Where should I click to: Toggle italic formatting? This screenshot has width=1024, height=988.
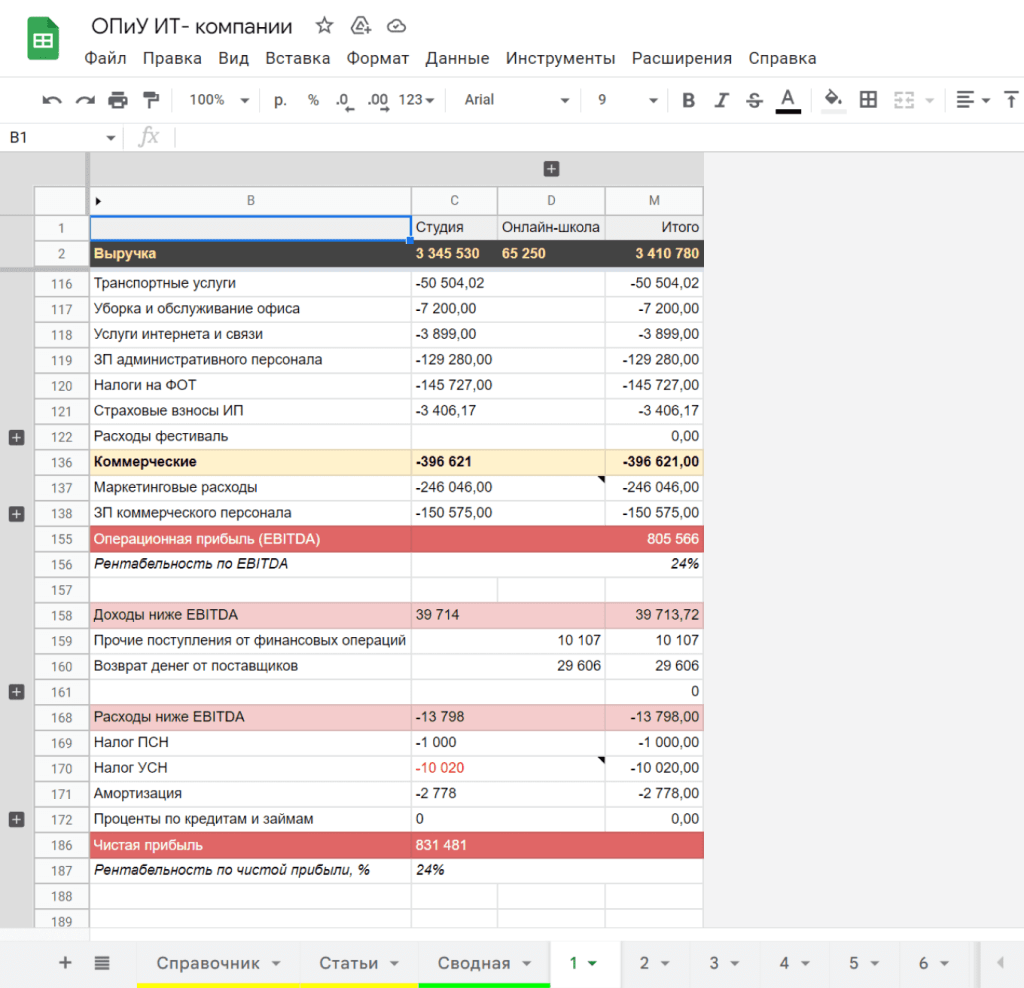[721, 100]
